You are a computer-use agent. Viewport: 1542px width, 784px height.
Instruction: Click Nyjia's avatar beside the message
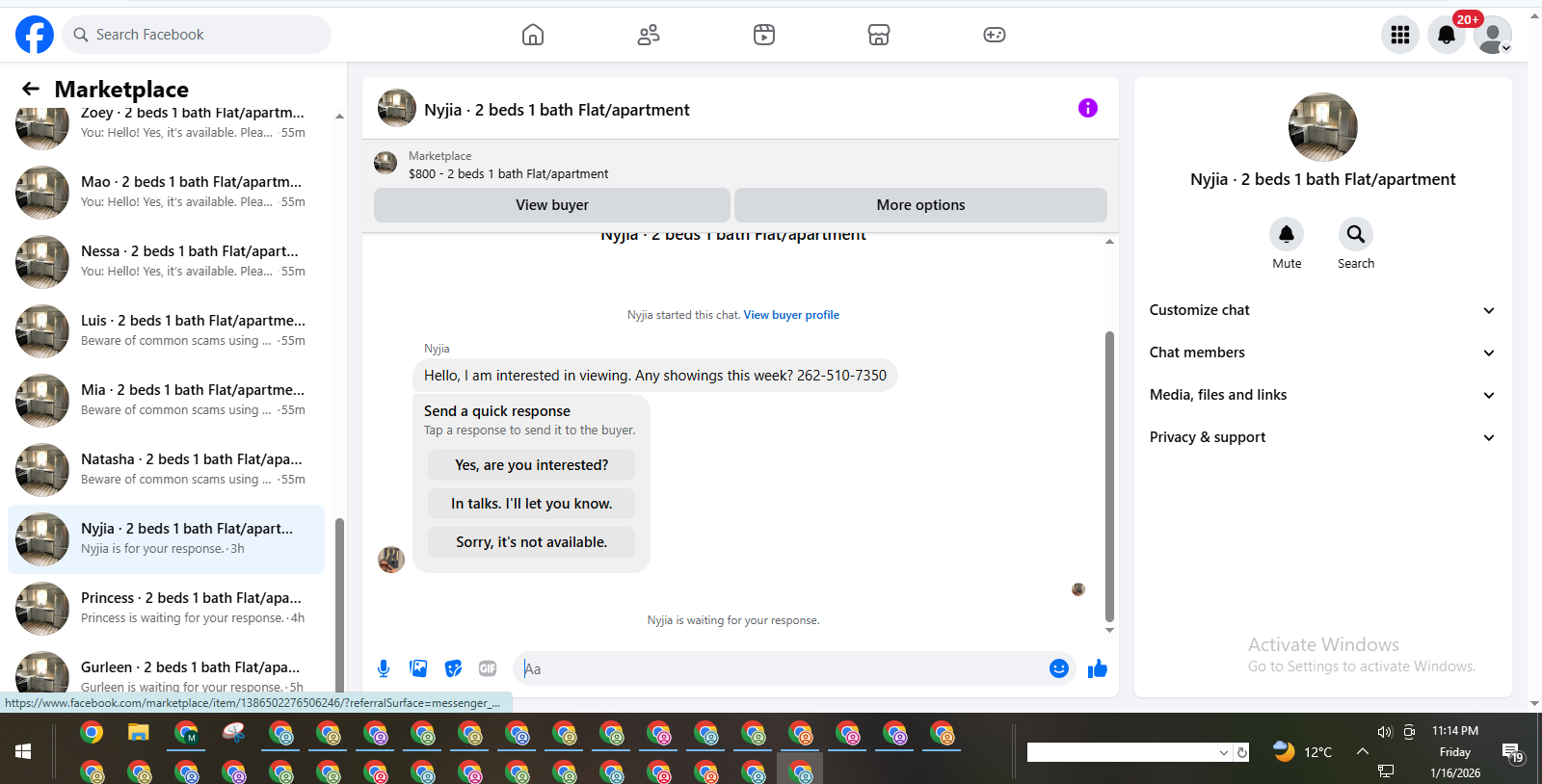coord(391,560)
